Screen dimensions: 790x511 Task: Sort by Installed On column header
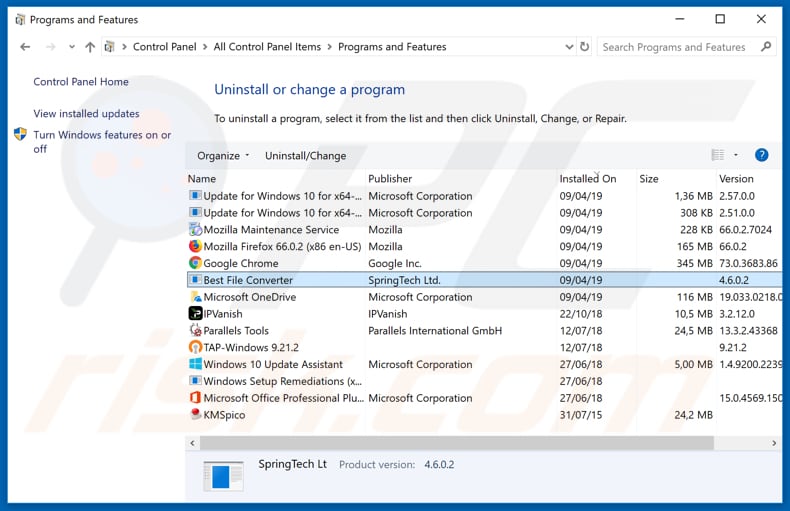587,179
